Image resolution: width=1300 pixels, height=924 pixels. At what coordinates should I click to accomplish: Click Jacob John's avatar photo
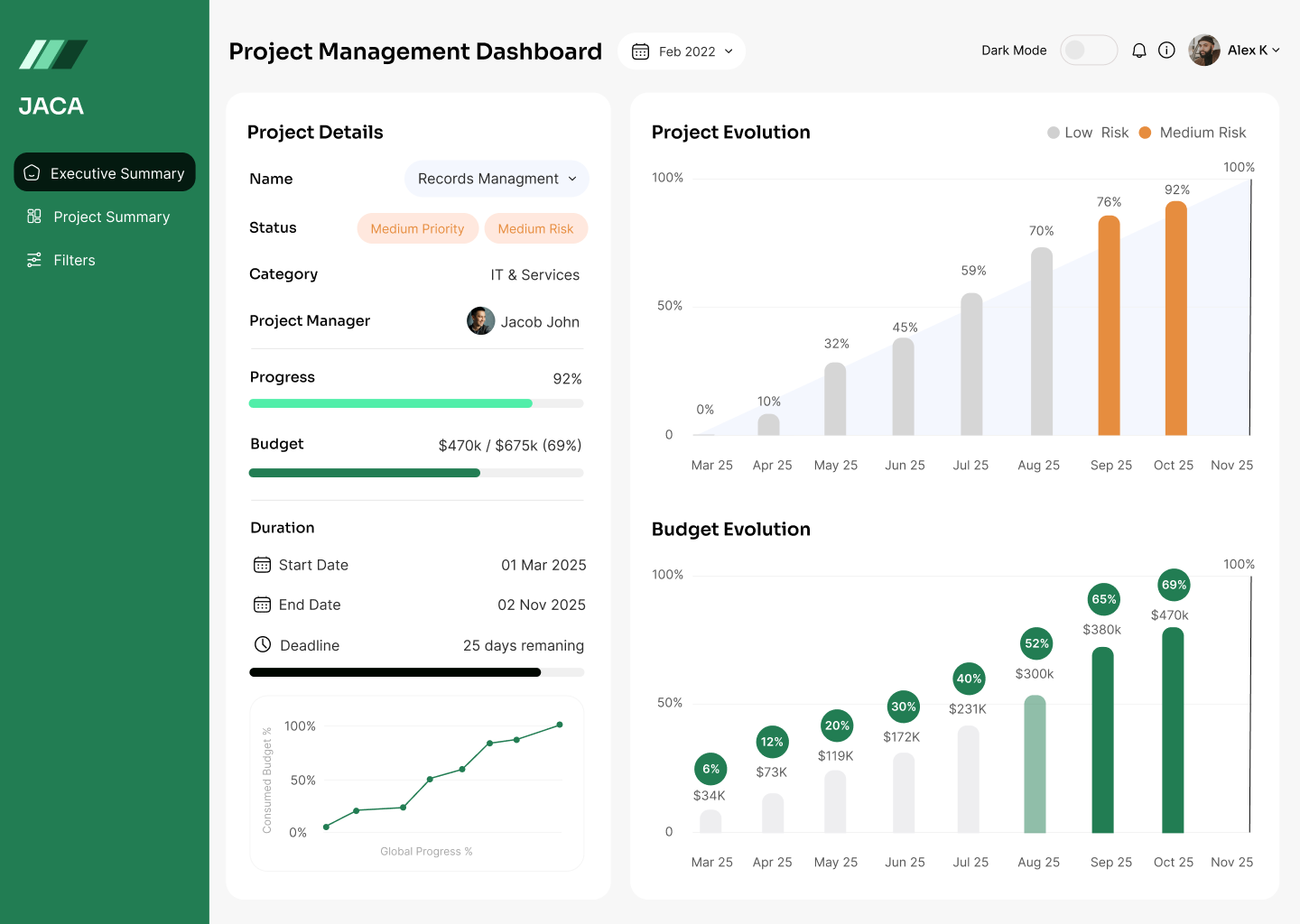coord(480,321)
